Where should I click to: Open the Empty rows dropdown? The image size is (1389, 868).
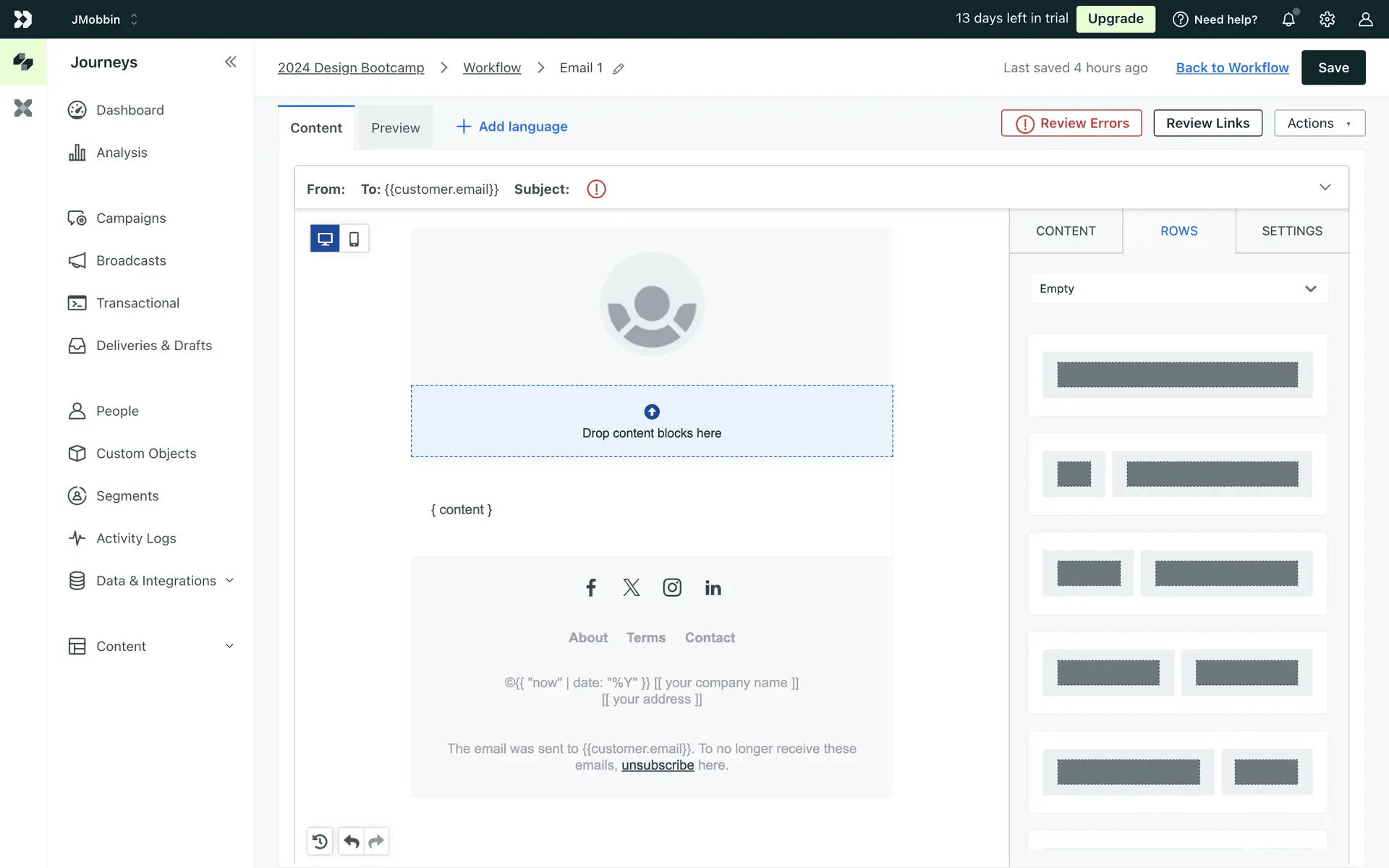[x=1178, y=289]
